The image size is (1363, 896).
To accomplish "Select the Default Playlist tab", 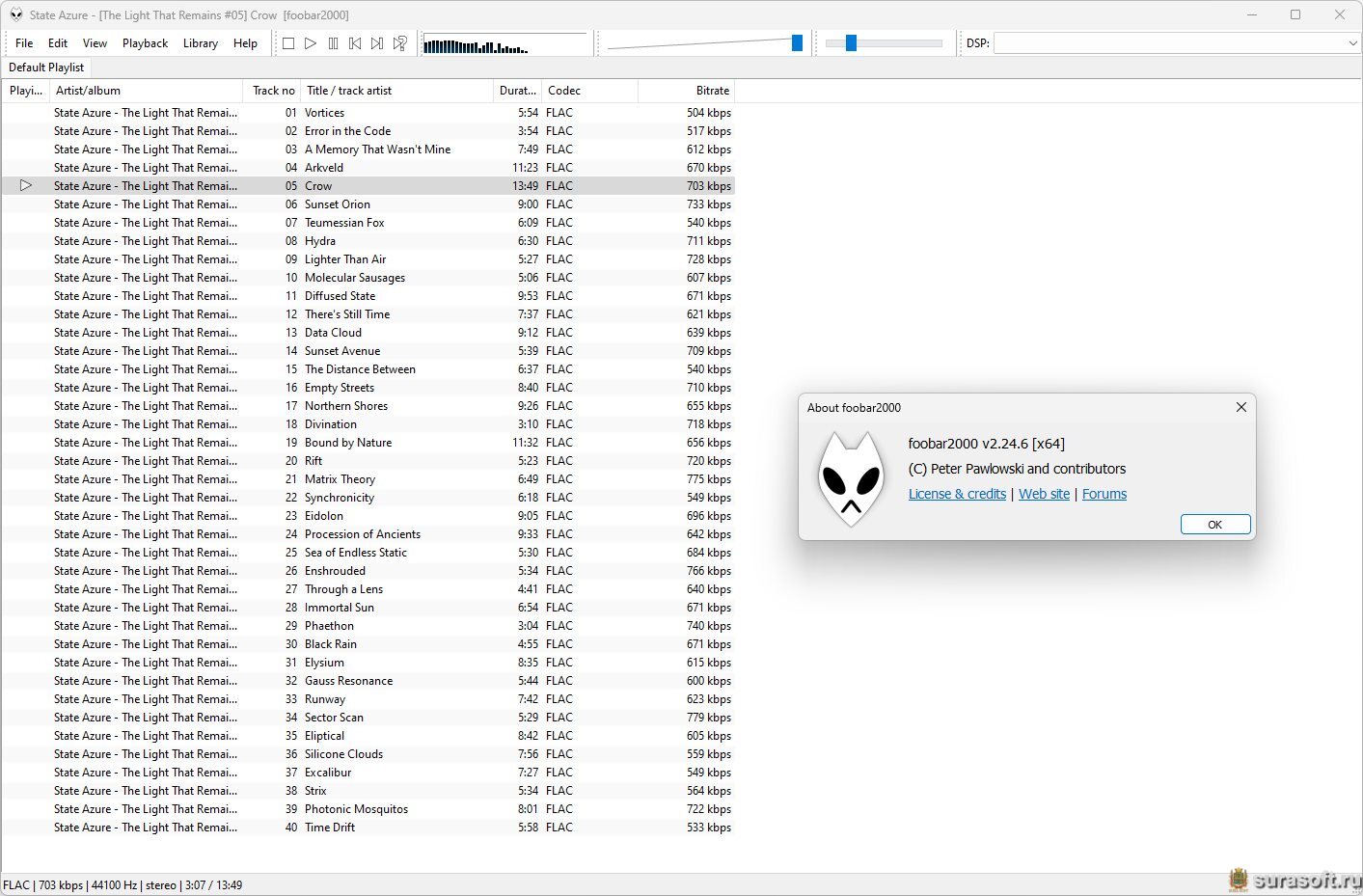I will (46, 68).
